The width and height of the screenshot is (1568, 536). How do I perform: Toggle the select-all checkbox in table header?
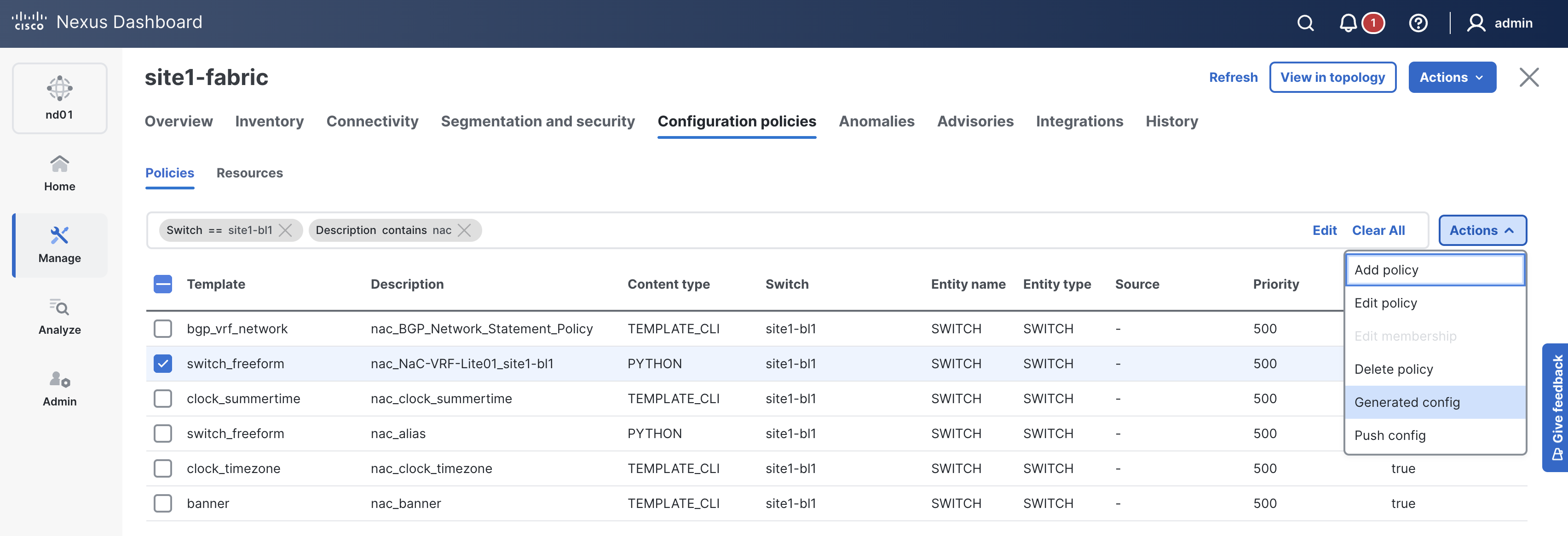tap(162, 284)
